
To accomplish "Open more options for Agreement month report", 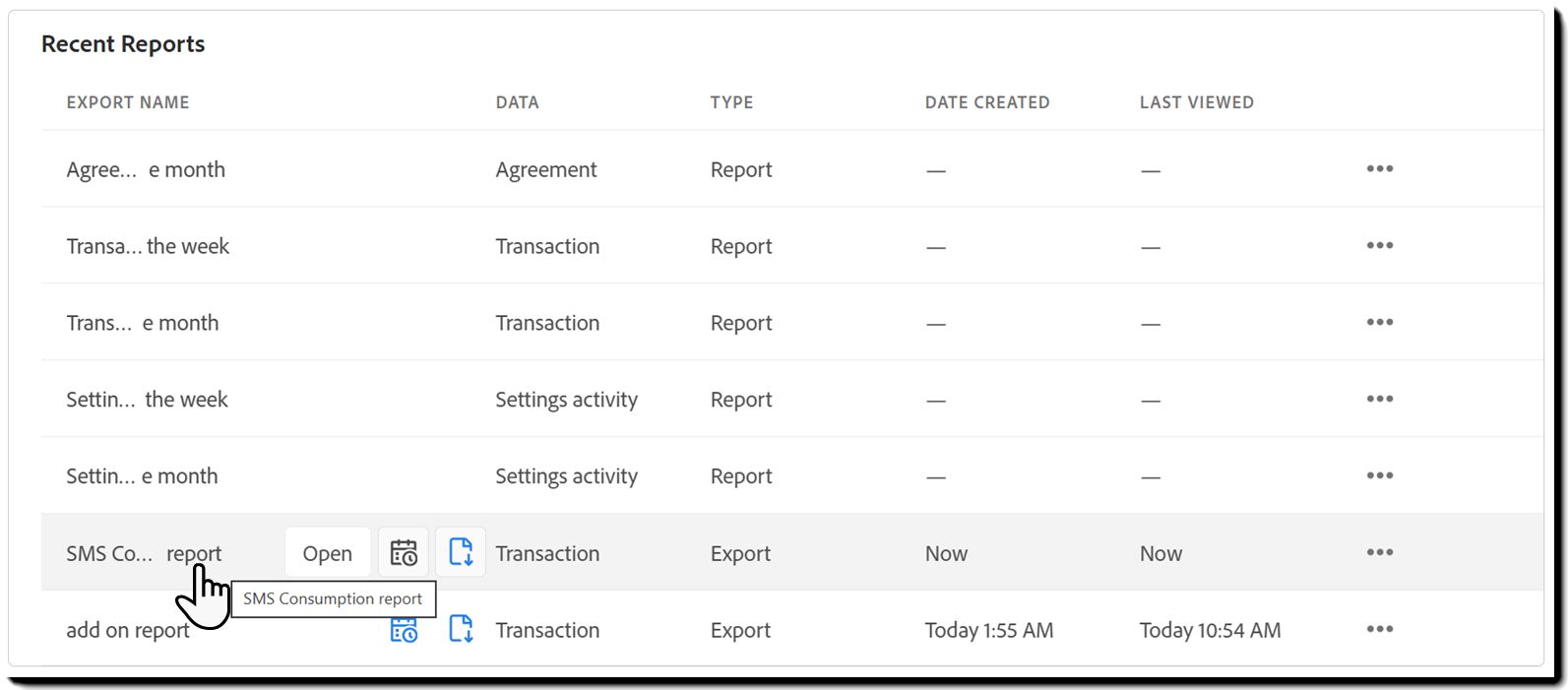I will (1379, 168).
